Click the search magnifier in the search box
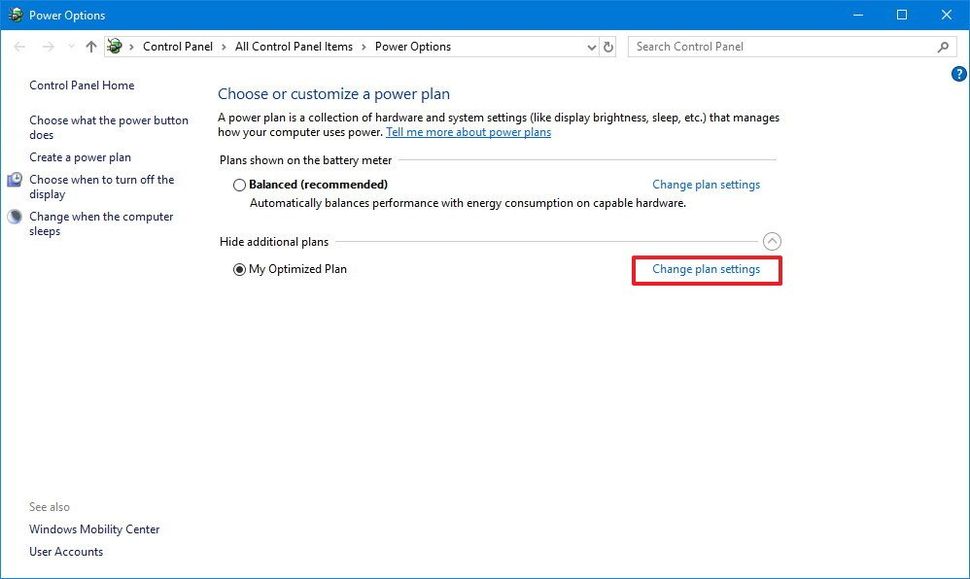 941,46
